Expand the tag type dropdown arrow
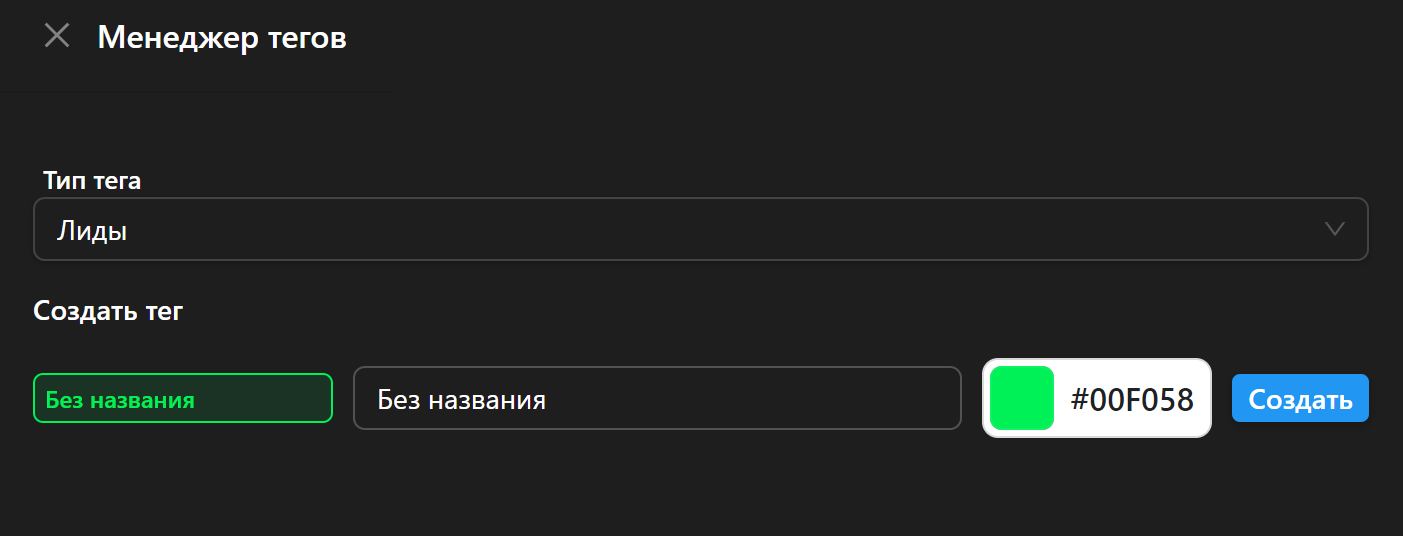 tap(1334, 229)
